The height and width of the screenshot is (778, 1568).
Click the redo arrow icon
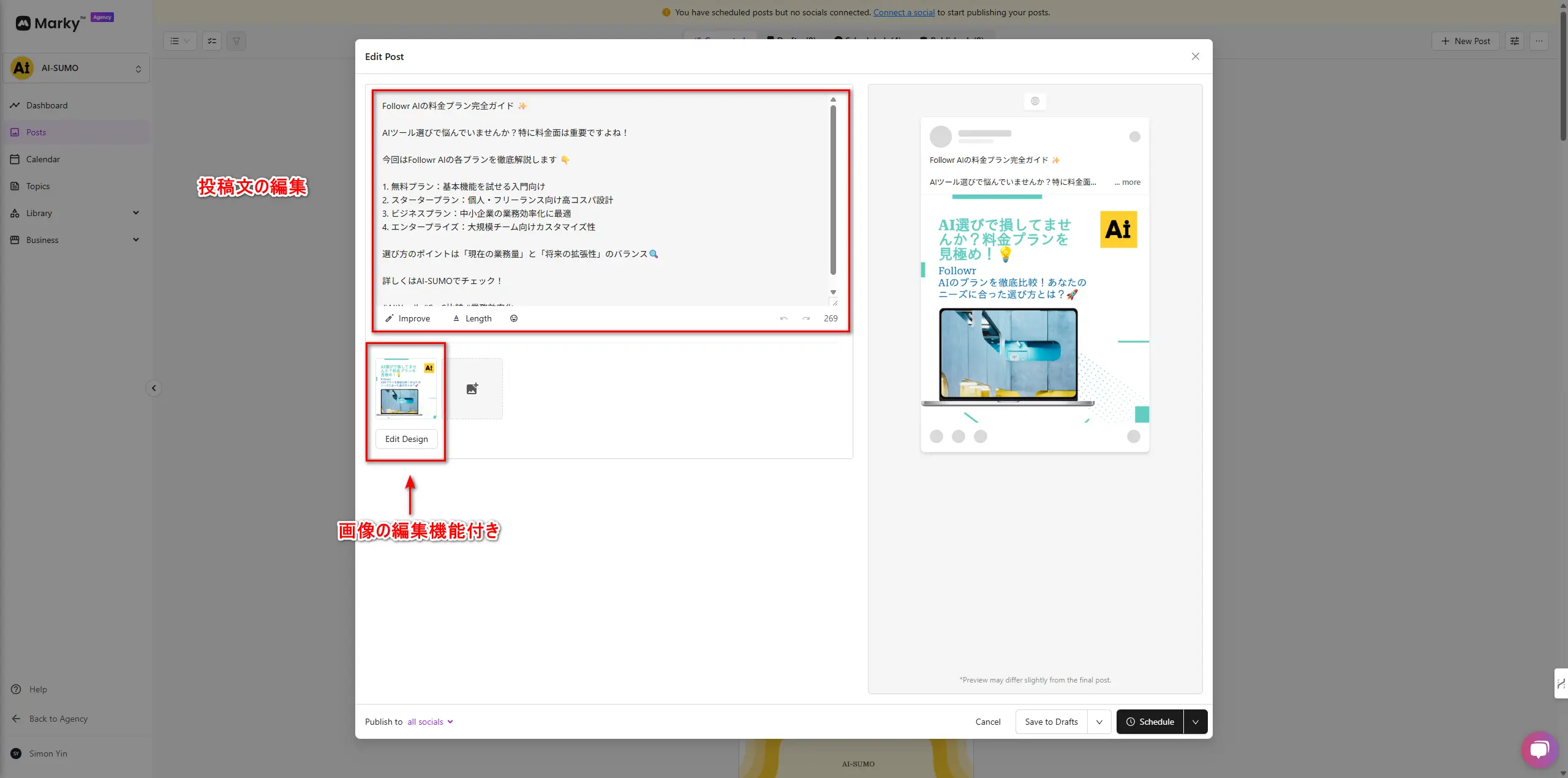point(806,318)
